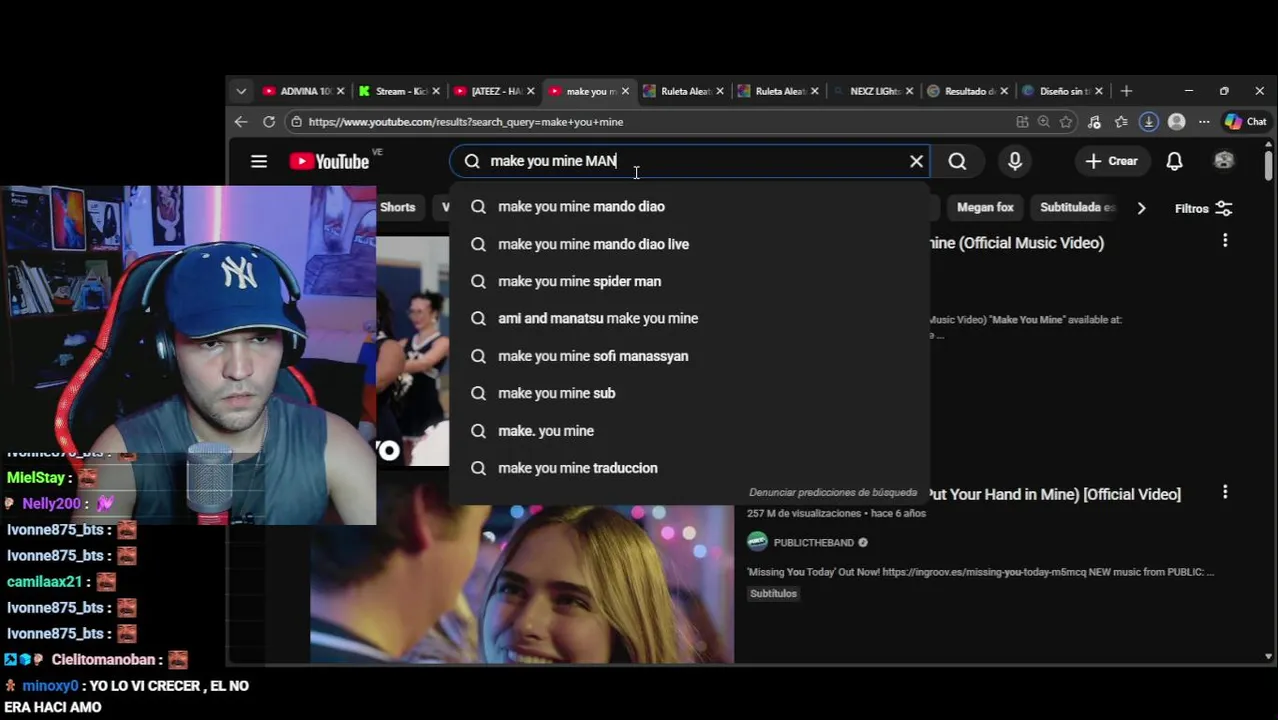Close the make you mine tab
The height and width of the screenshot is (720, 1278).
point(625,91)
